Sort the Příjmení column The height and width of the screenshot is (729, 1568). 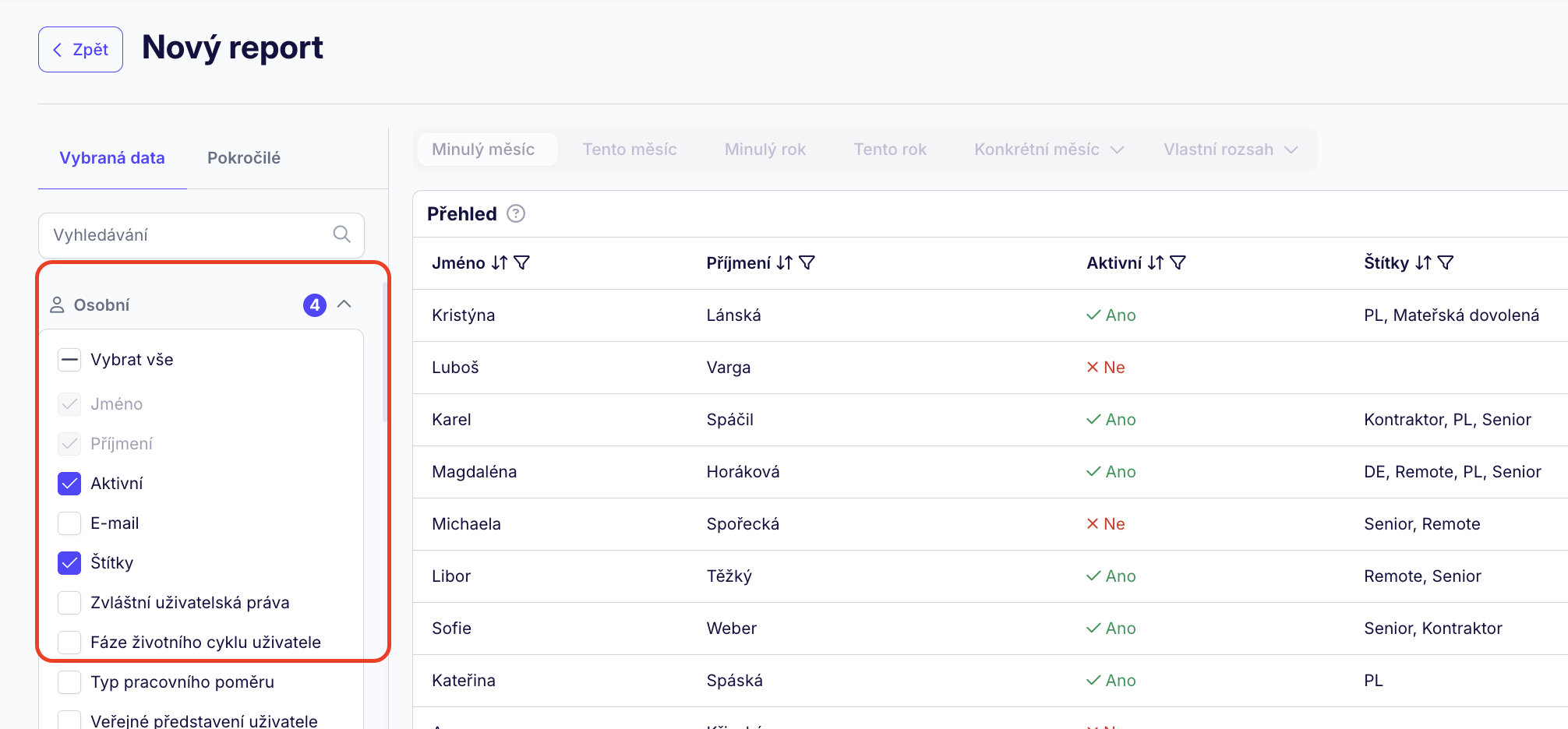click(x=785, y=263)
